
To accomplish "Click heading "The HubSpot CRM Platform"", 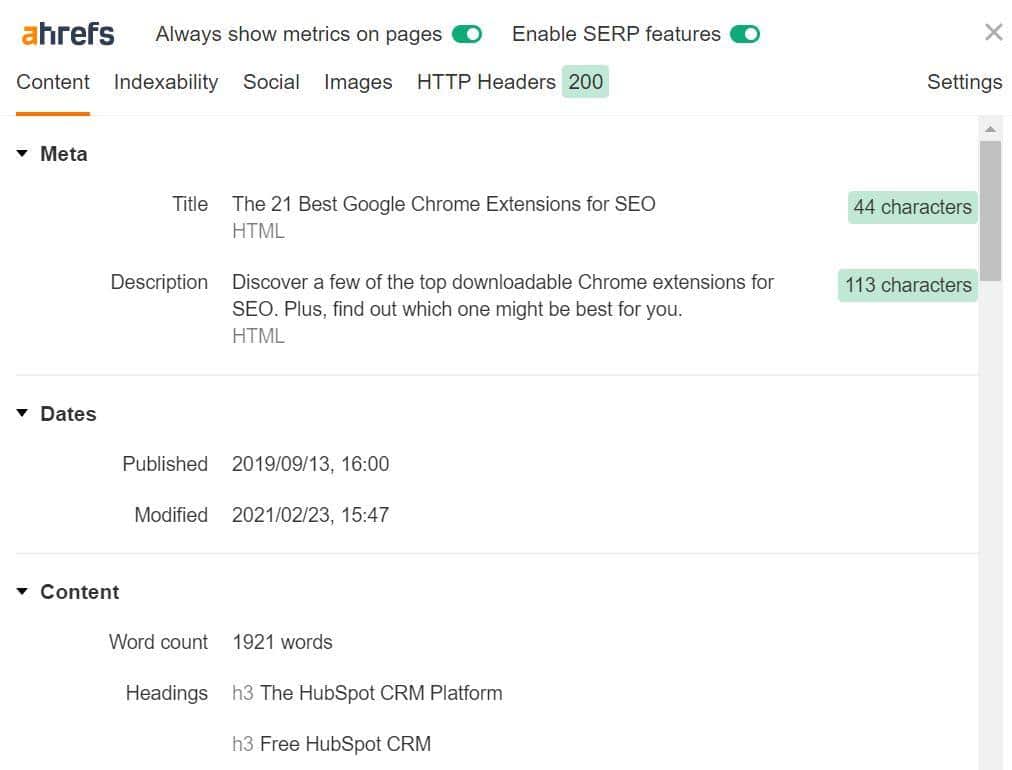I will [381, 693].
